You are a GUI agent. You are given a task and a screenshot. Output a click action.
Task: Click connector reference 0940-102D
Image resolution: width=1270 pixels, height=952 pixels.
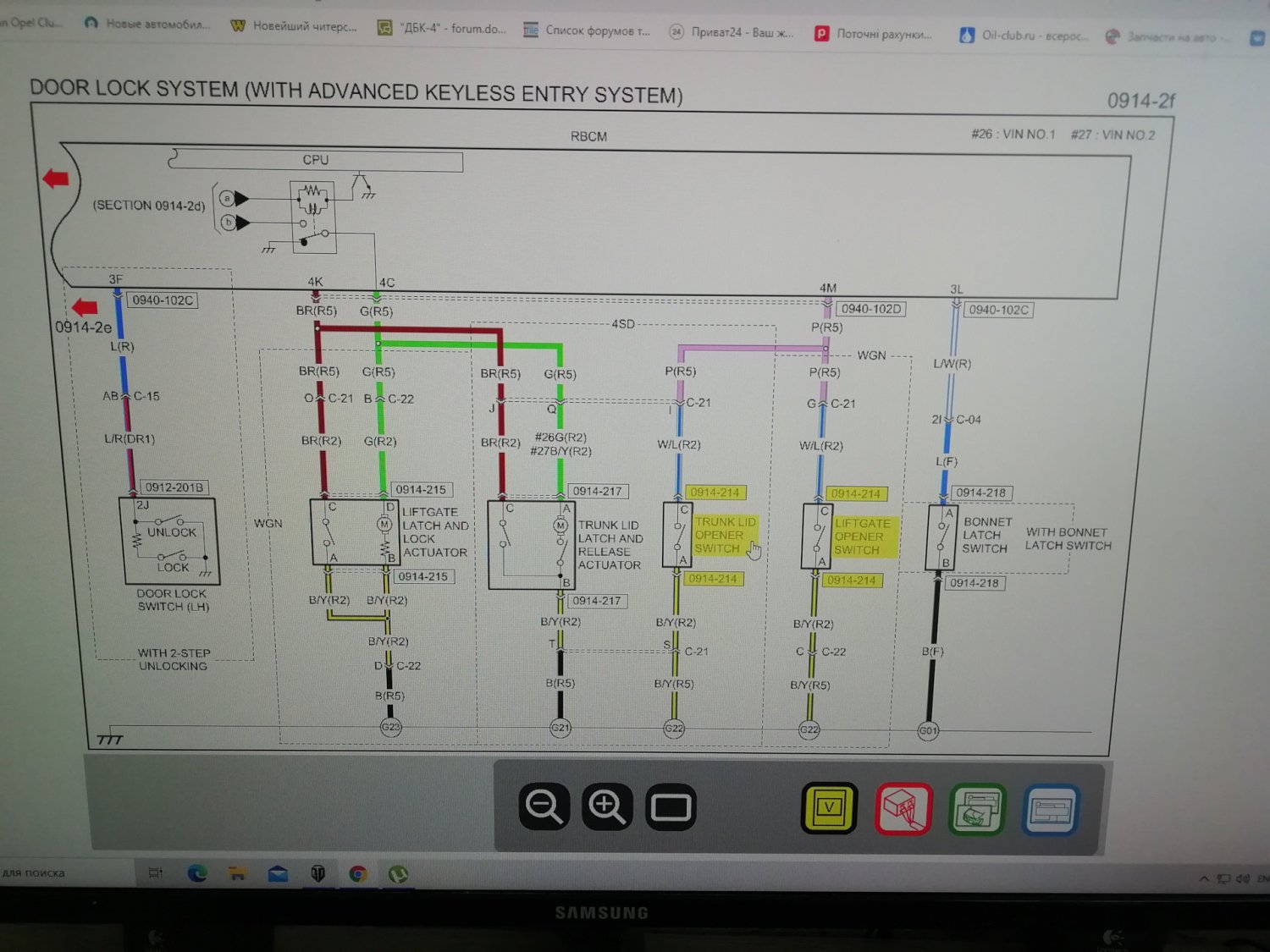(x=871, y=309)
